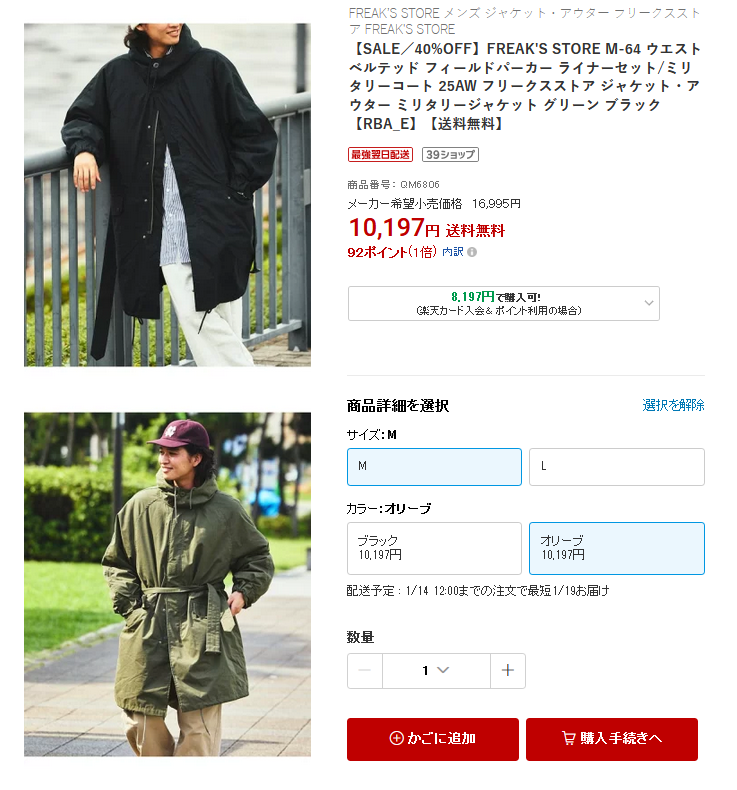Screen dimensions: 737x790
Task: Click the plus icon to increase quantity
Action: [508, 670]
